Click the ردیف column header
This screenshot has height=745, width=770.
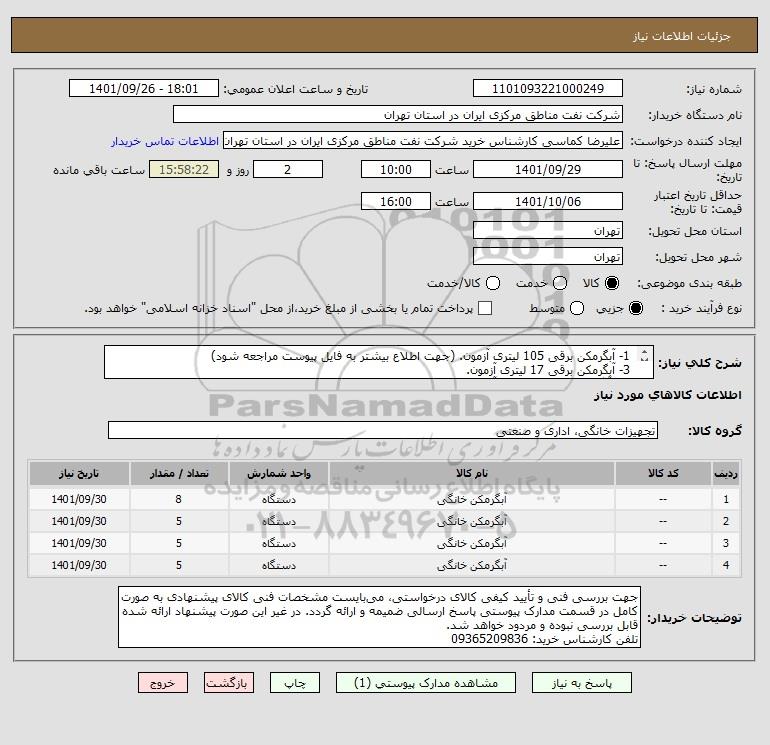[x=726, y=473]
